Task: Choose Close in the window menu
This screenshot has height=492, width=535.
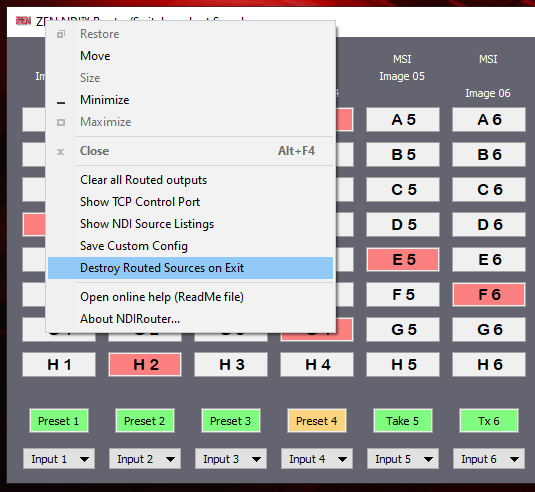Action: pyautogui.click(x=190, y=151)
